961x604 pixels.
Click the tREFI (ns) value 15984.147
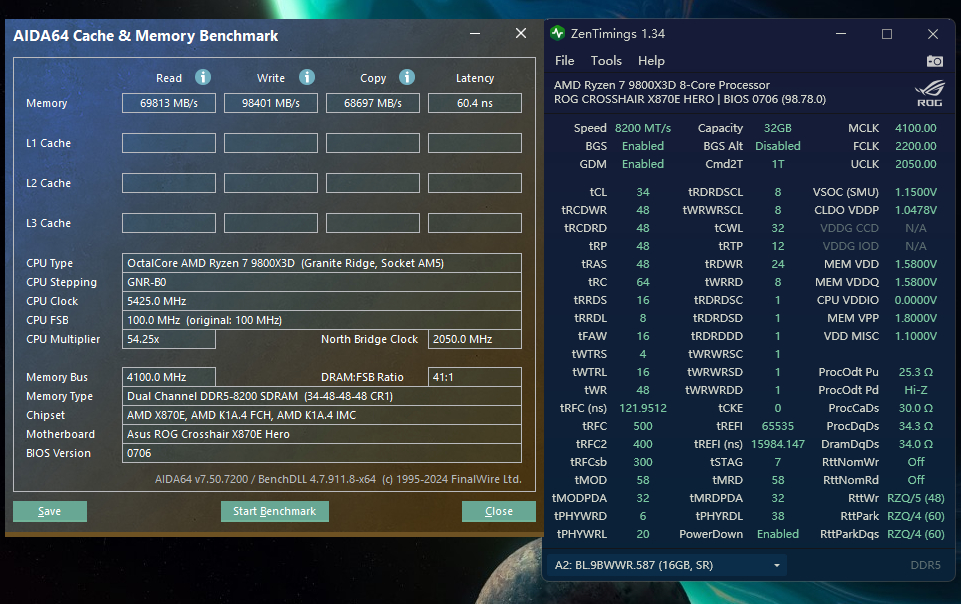(778, 444)
